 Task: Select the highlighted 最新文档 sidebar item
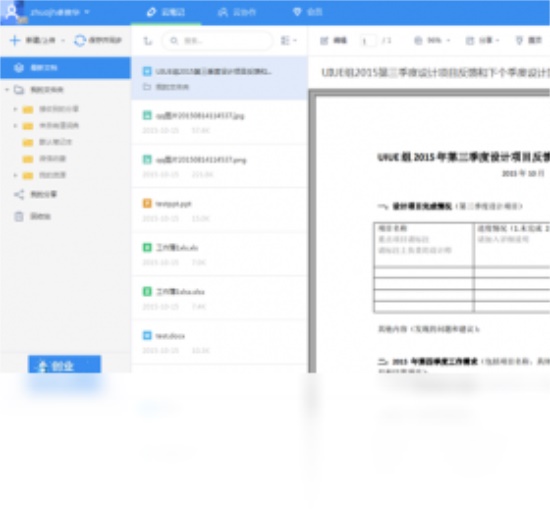pyautogui.click(x=66, y=67)
